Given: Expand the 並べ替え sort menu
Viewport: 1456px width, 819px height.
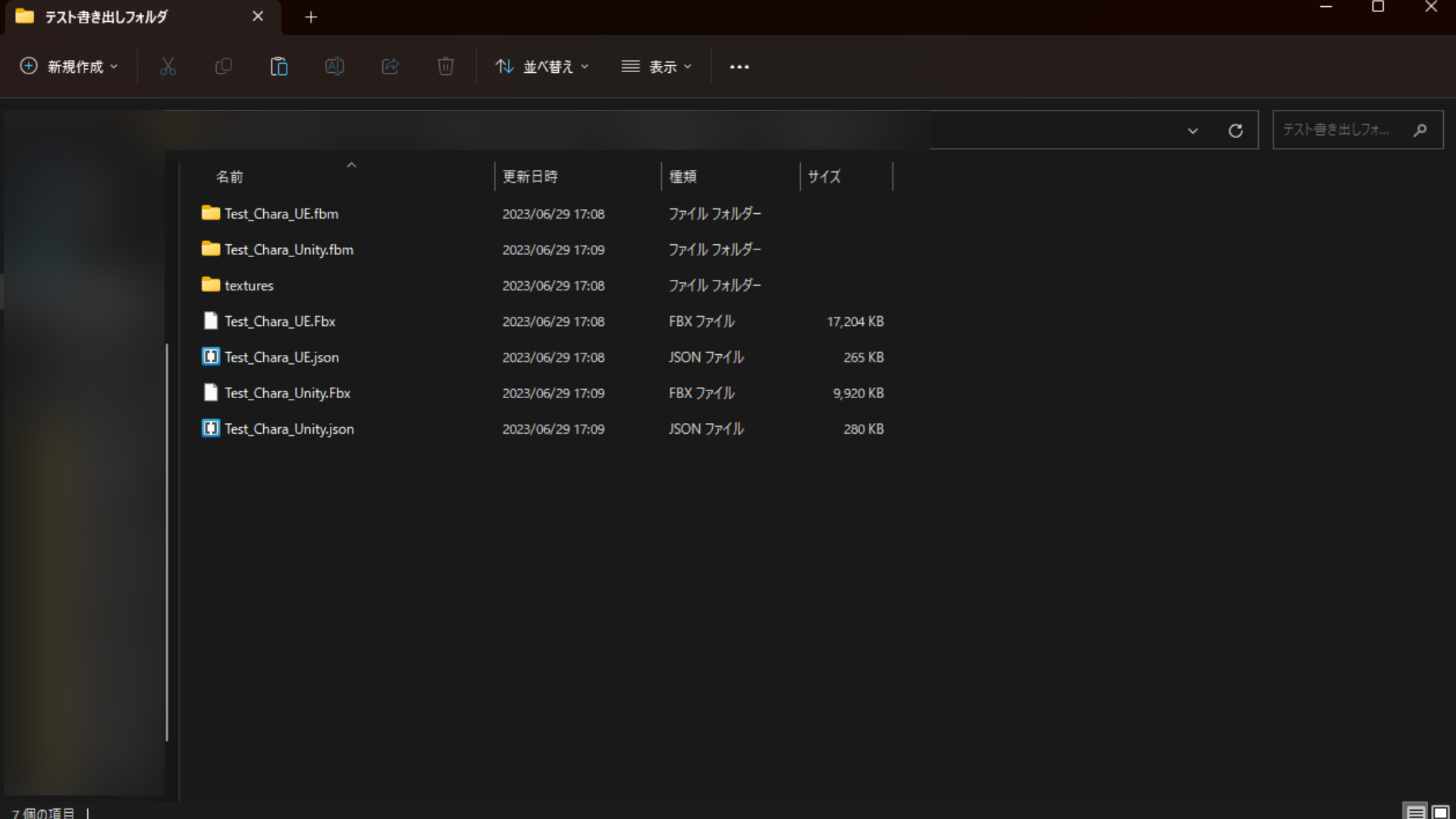Looking at the screenshot, I should 541,67.
